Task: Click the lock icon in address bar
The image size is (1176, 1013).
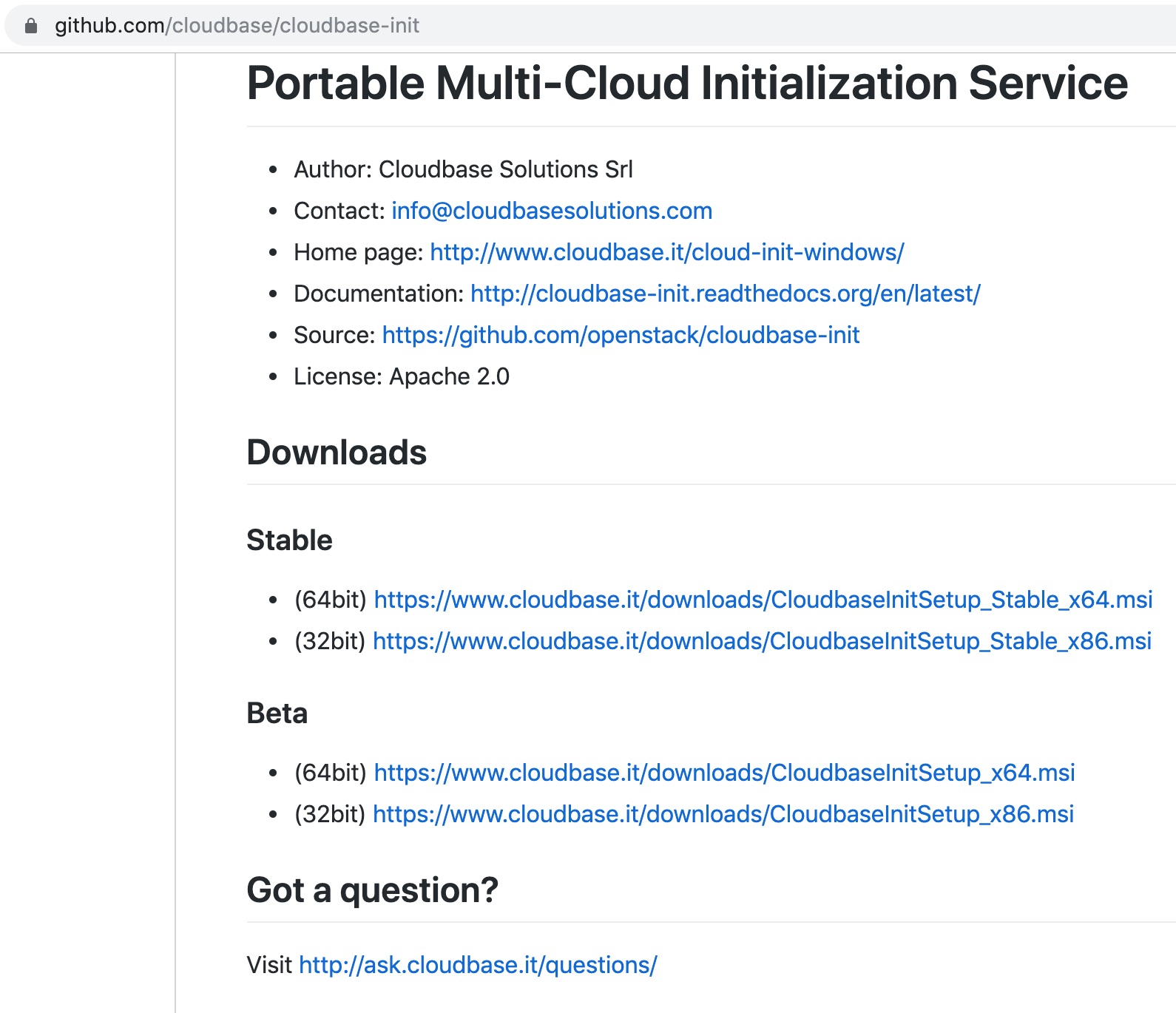Action: pyautogui.click(x=31, y=26)
